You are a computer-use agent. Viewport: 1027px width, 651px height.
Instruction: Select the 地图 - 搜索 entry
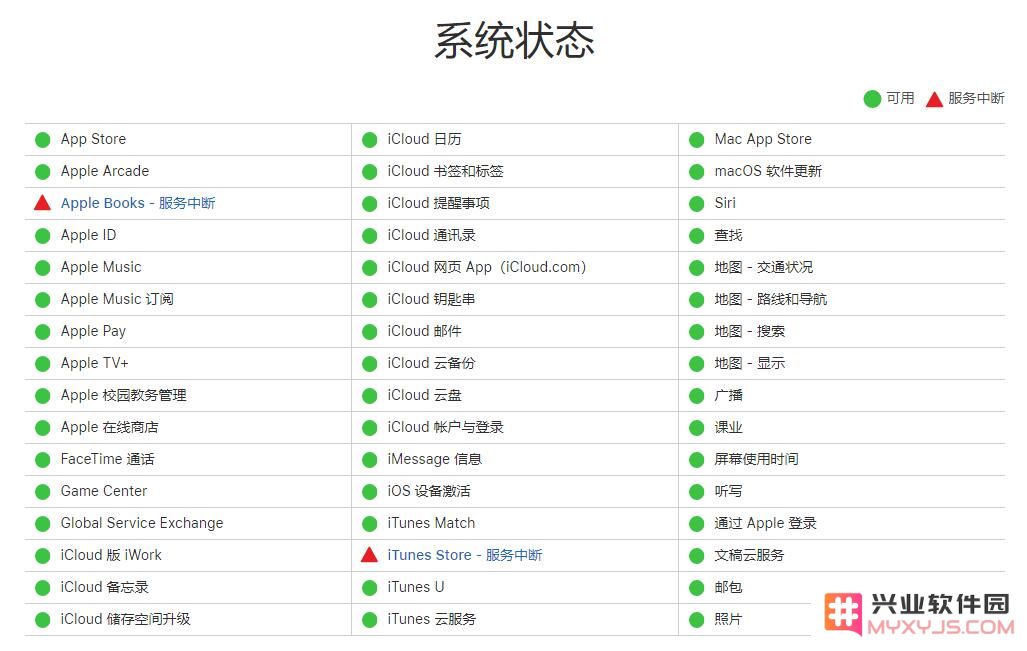[750, 331]
